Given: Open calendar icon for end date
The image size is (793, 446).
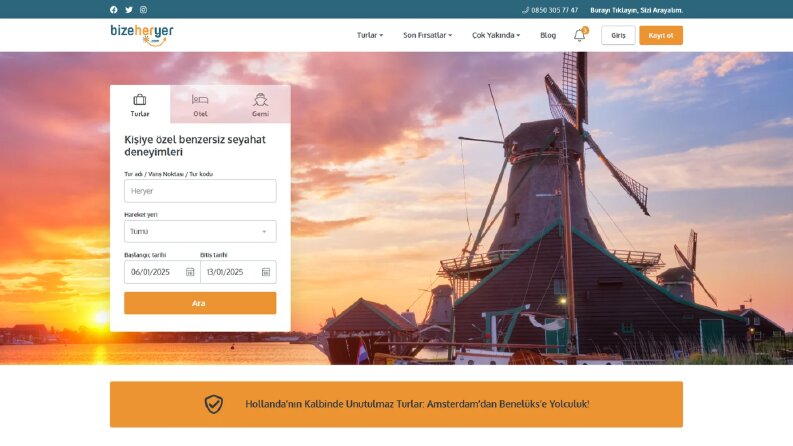Looking at the screenshot, I should tap(266, 272).
